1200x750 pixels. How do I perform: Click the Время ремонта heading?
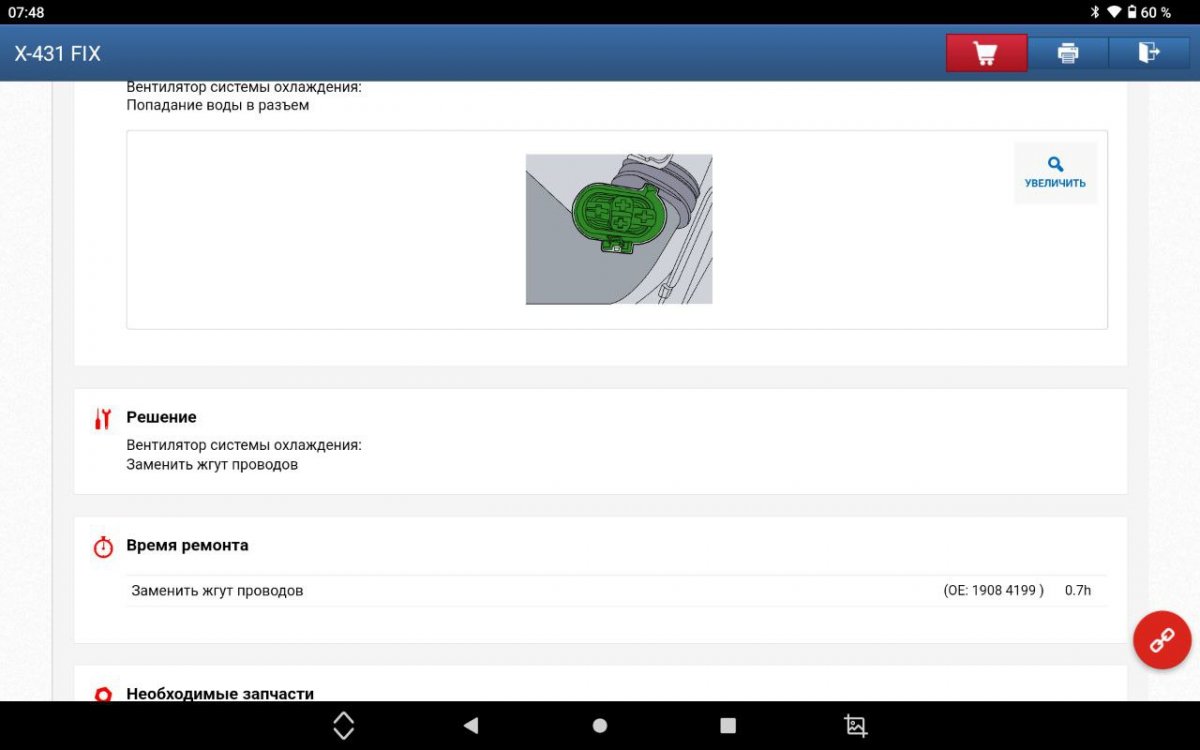(187, 545)
